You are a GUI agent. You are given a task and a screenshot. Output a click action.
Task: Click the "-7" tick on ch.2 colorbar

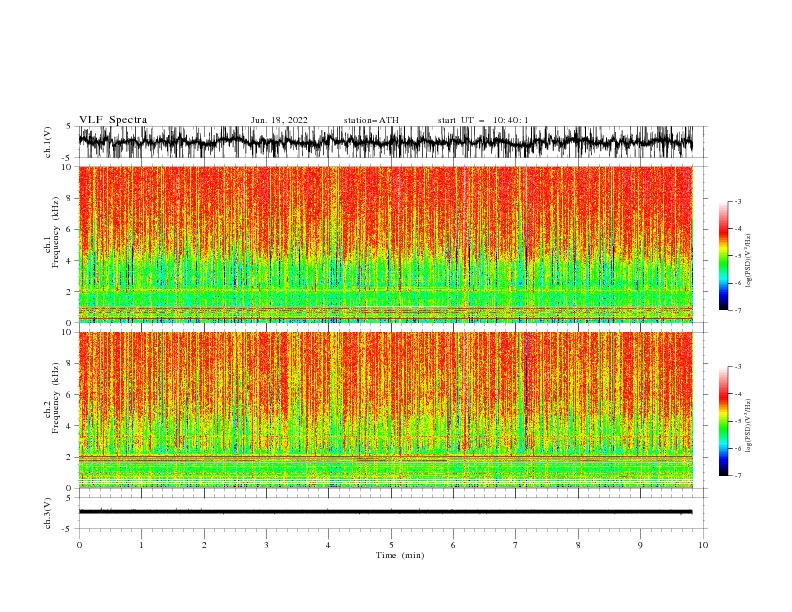[737, 476]
